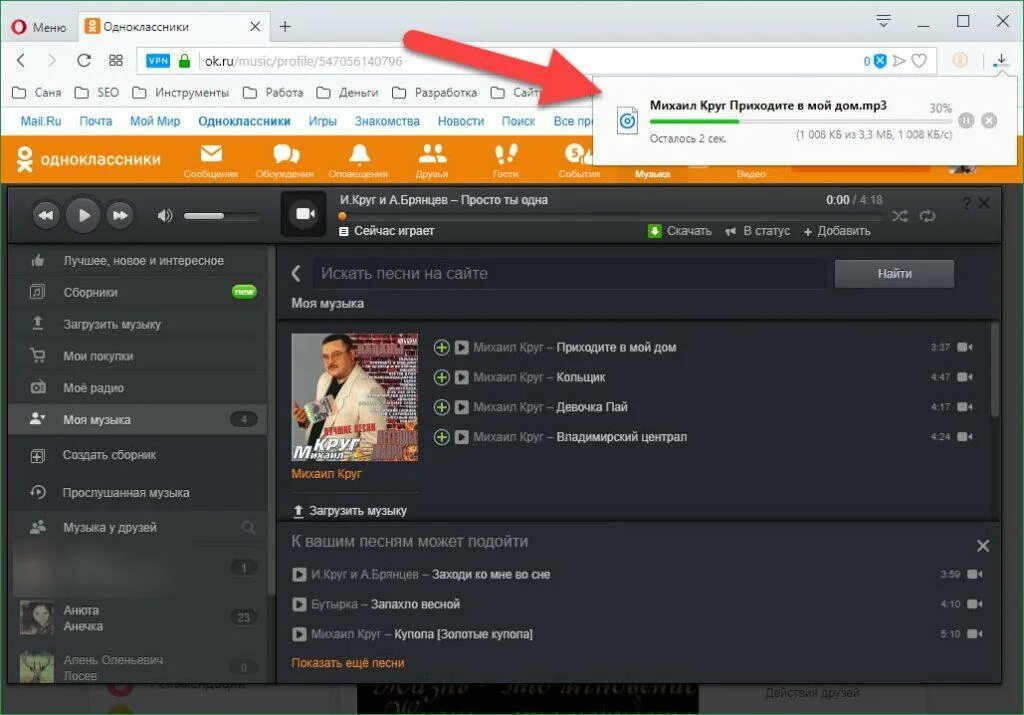Open video clip icon beside track title
This screenshot has width=1024, height=715.
tap(304, 214)
